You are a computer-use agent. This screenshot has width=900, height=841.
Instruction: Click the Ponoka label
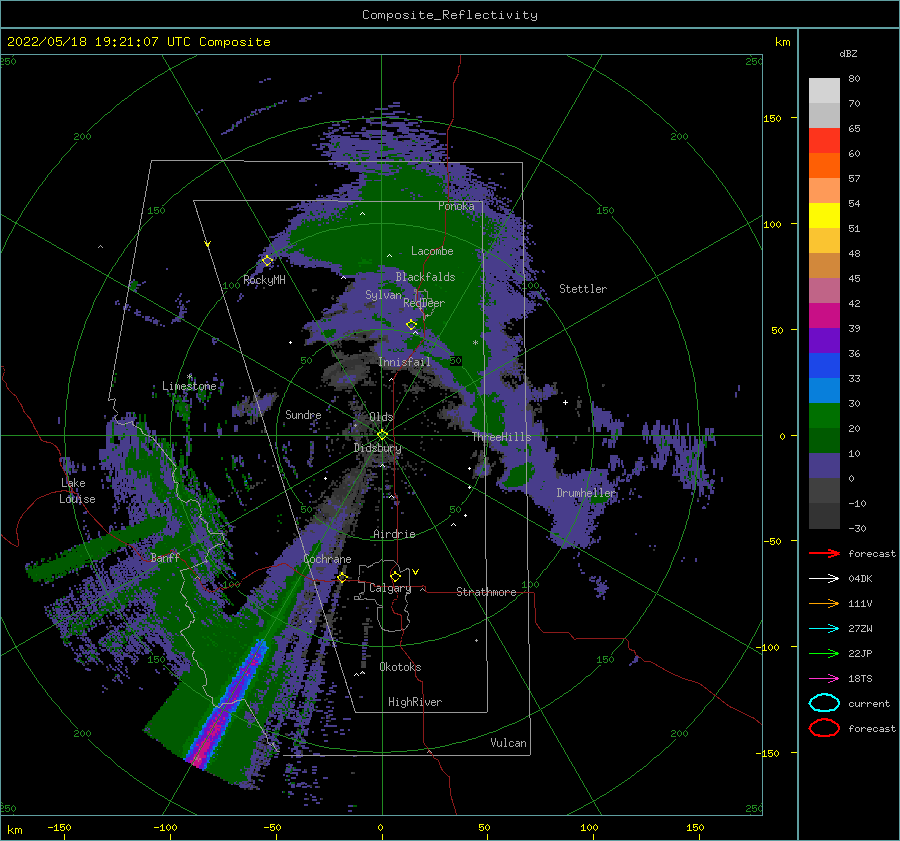[456, 206]
